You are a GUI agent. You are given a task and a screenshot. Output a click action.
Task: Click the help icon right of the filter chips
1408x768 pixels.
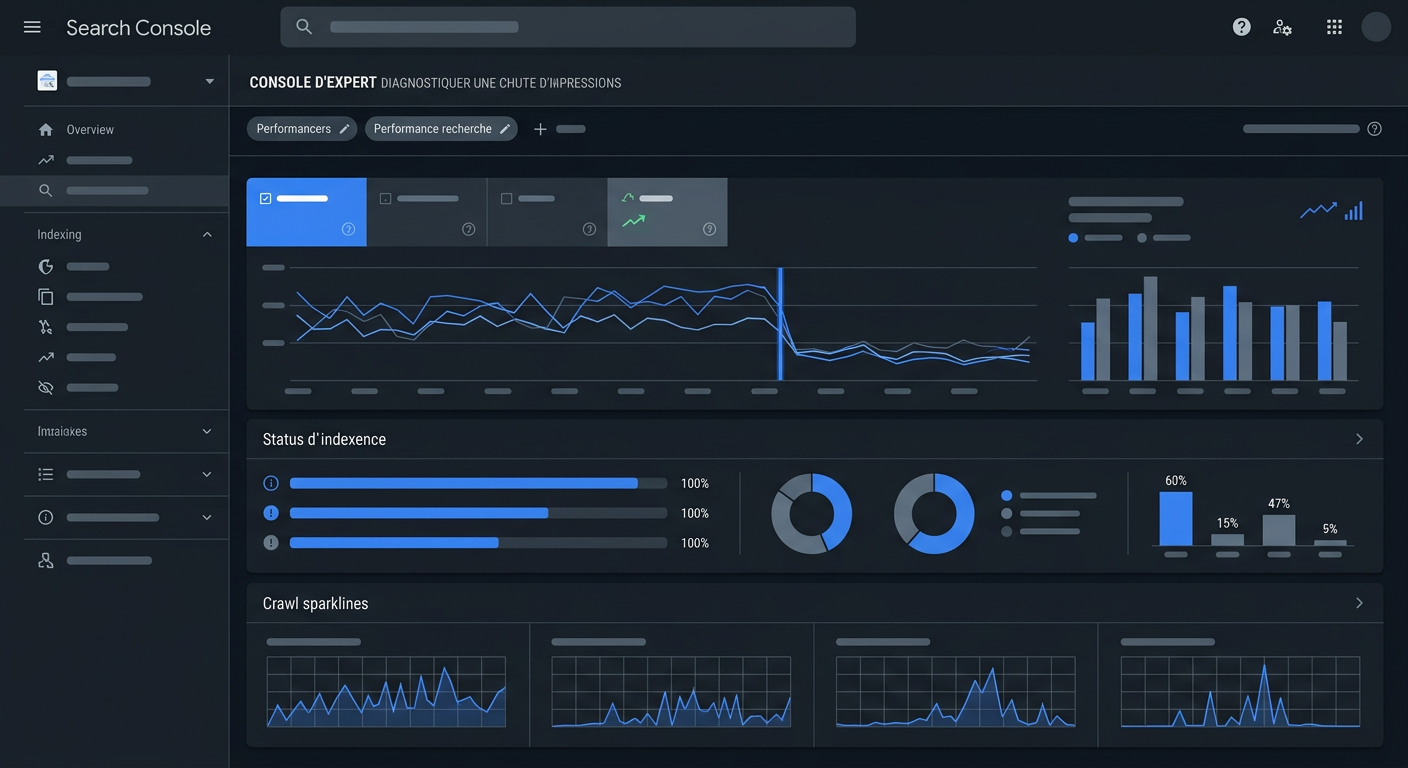(1374, 129)
